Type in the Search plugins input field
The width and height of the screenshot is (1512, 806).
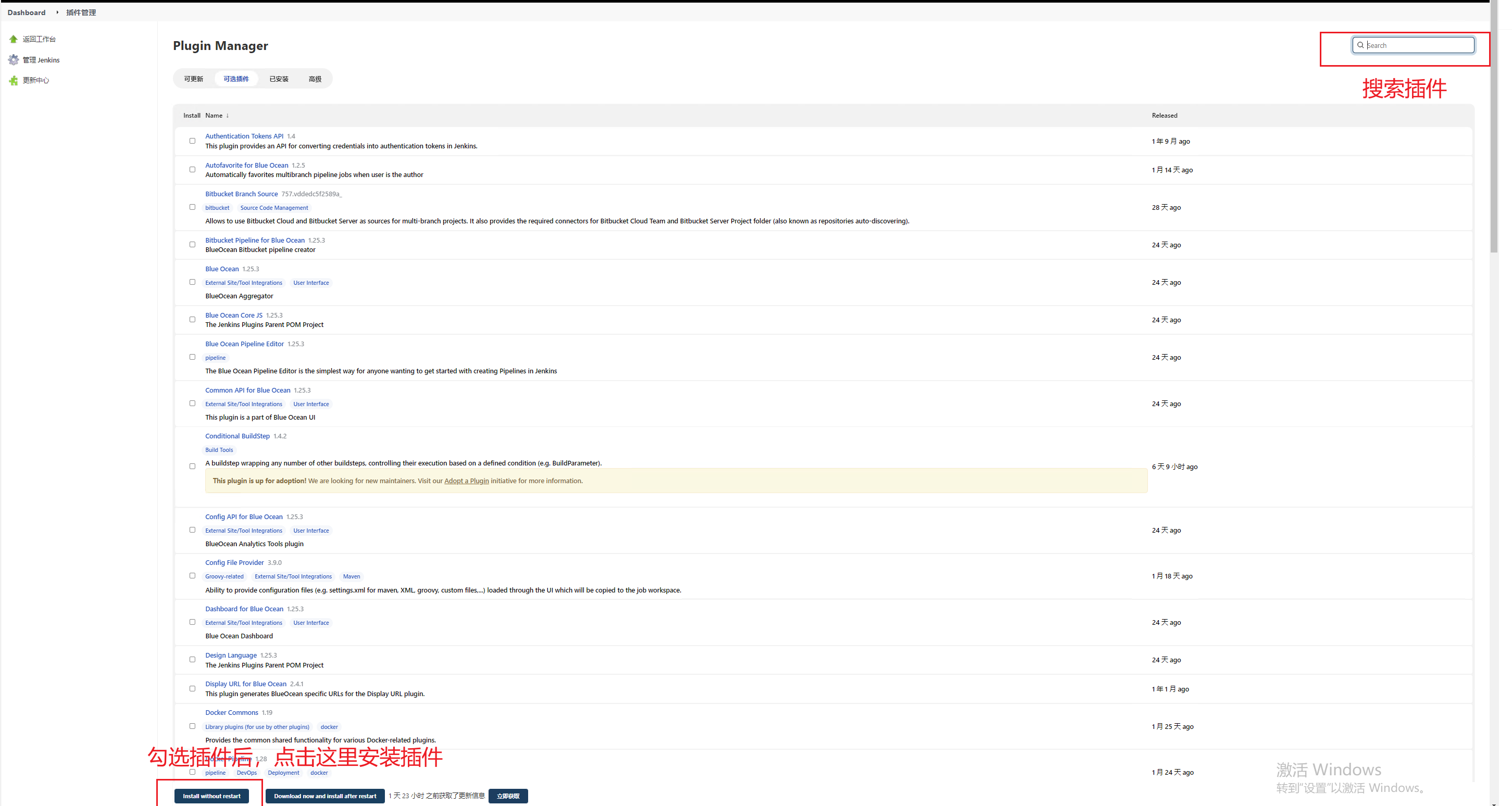(x=1414, y=45)
